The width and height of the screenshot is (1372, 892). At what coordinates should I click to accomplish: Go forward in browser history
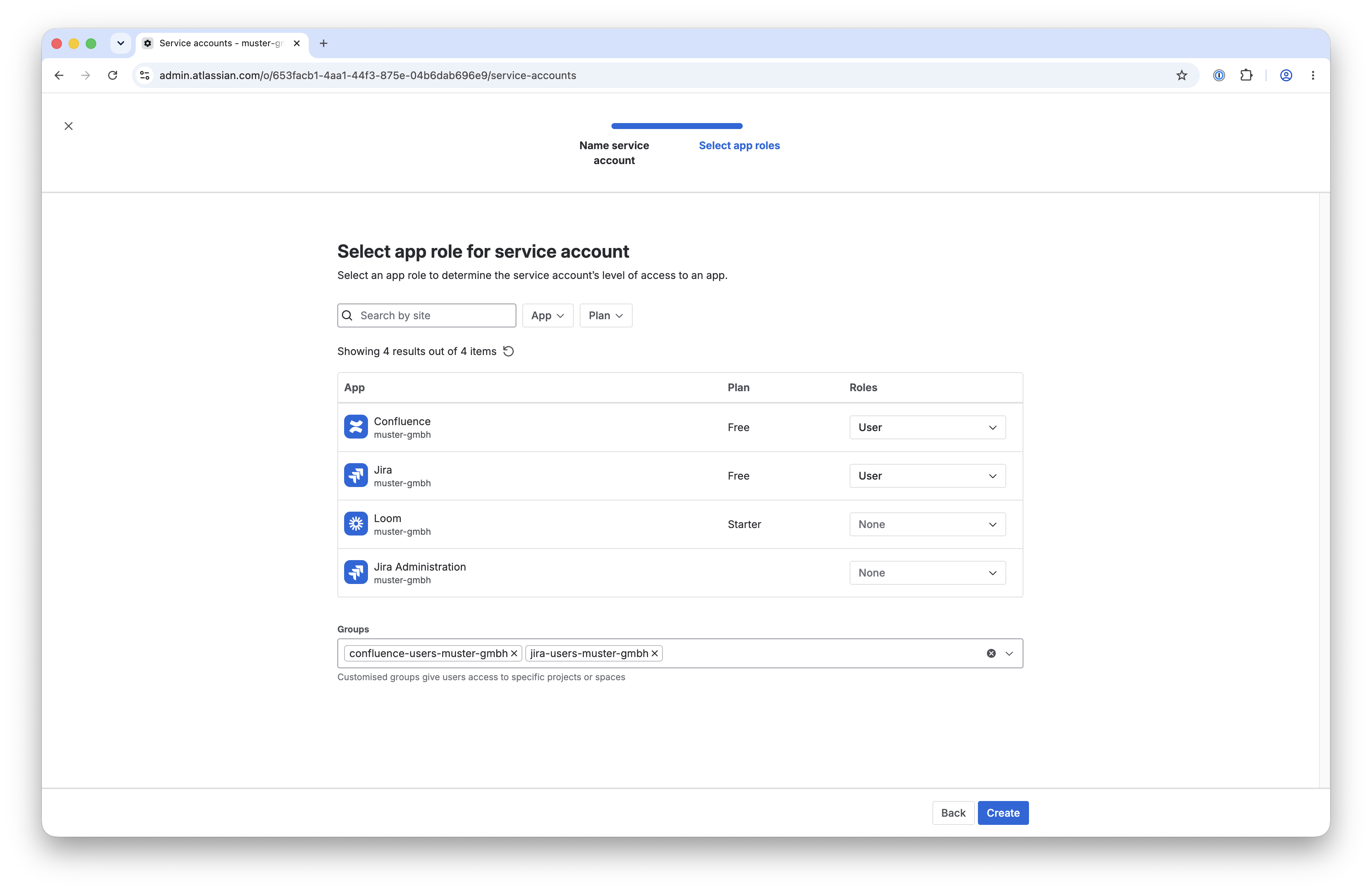(x=86, y=76)
